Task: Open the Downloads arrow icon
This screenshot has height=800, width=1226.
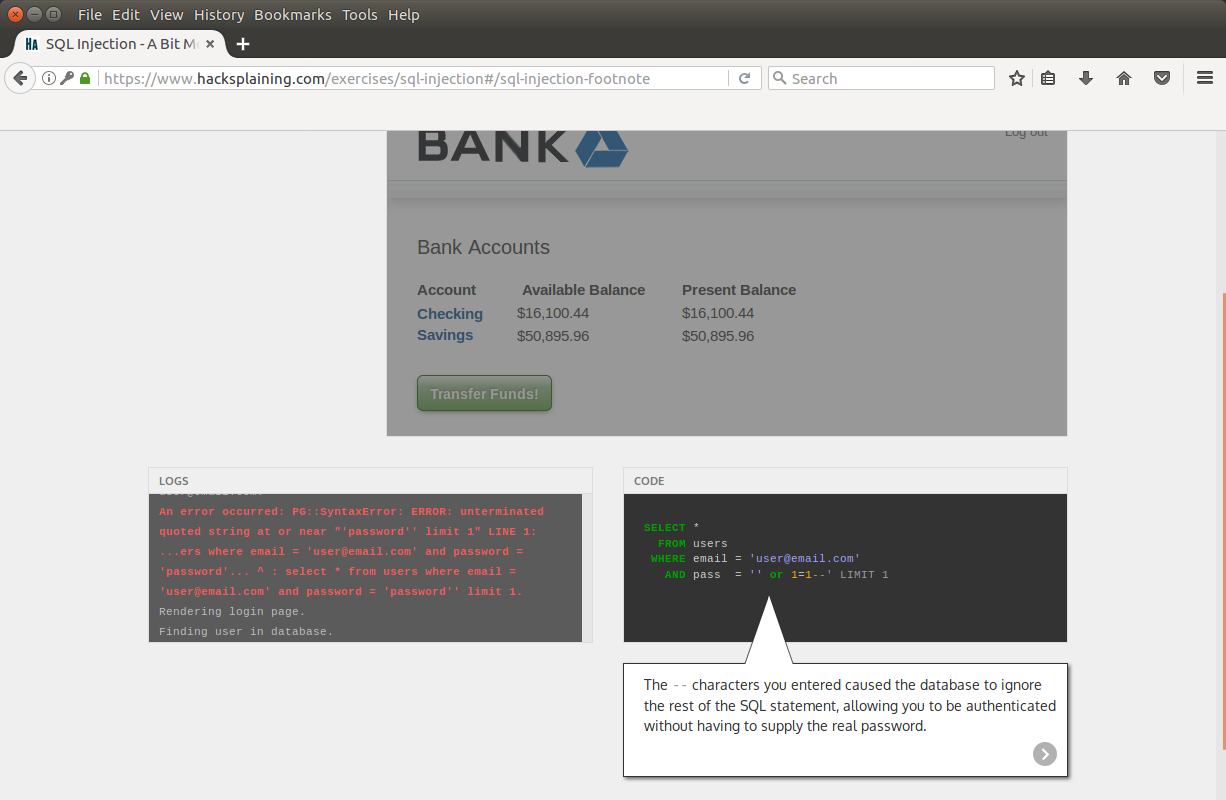Action: tap(1086, 78)
